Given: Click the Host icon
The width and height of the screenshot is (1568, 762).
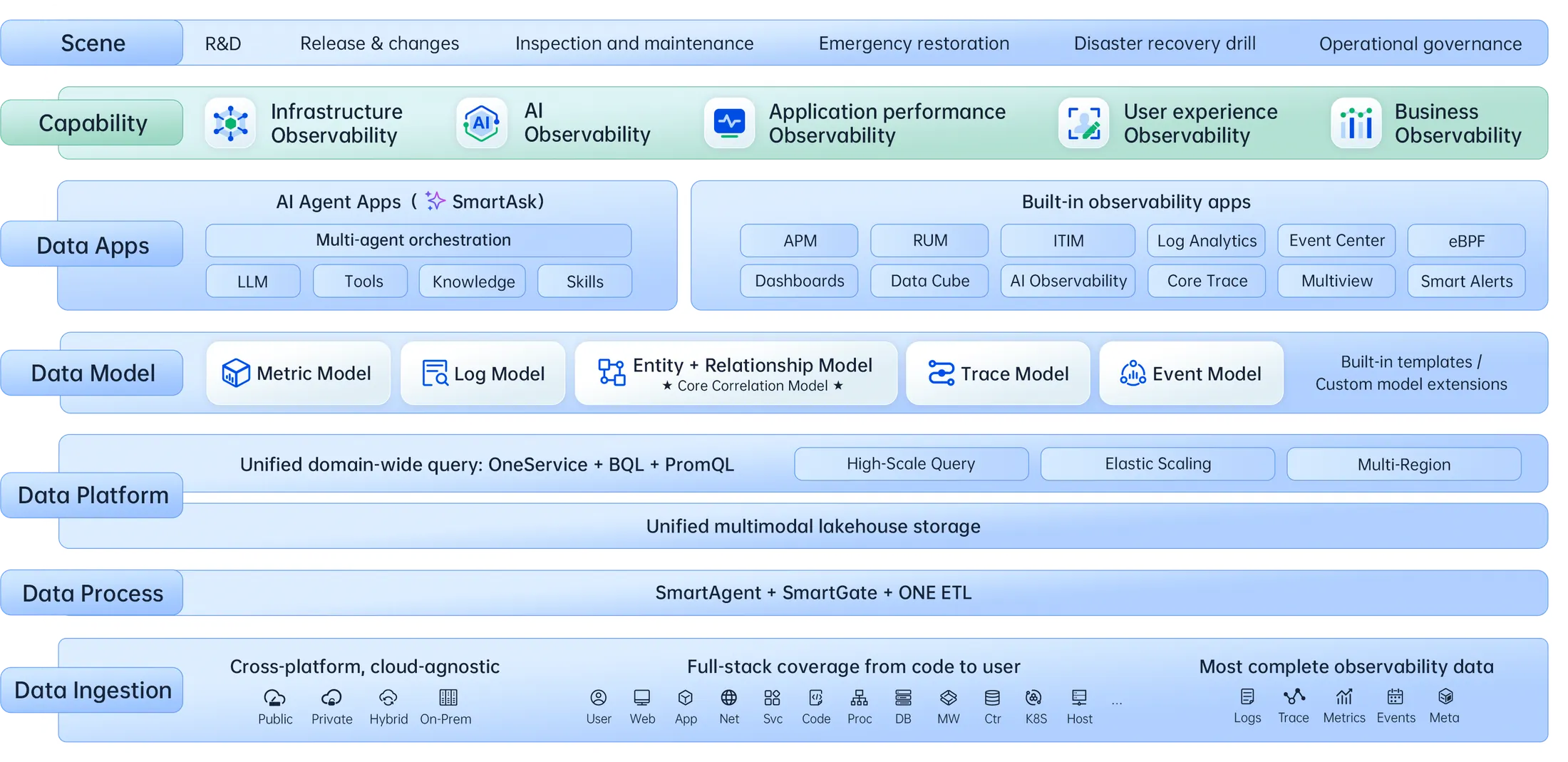Looking at the screenshot, I should point(1079,697).
